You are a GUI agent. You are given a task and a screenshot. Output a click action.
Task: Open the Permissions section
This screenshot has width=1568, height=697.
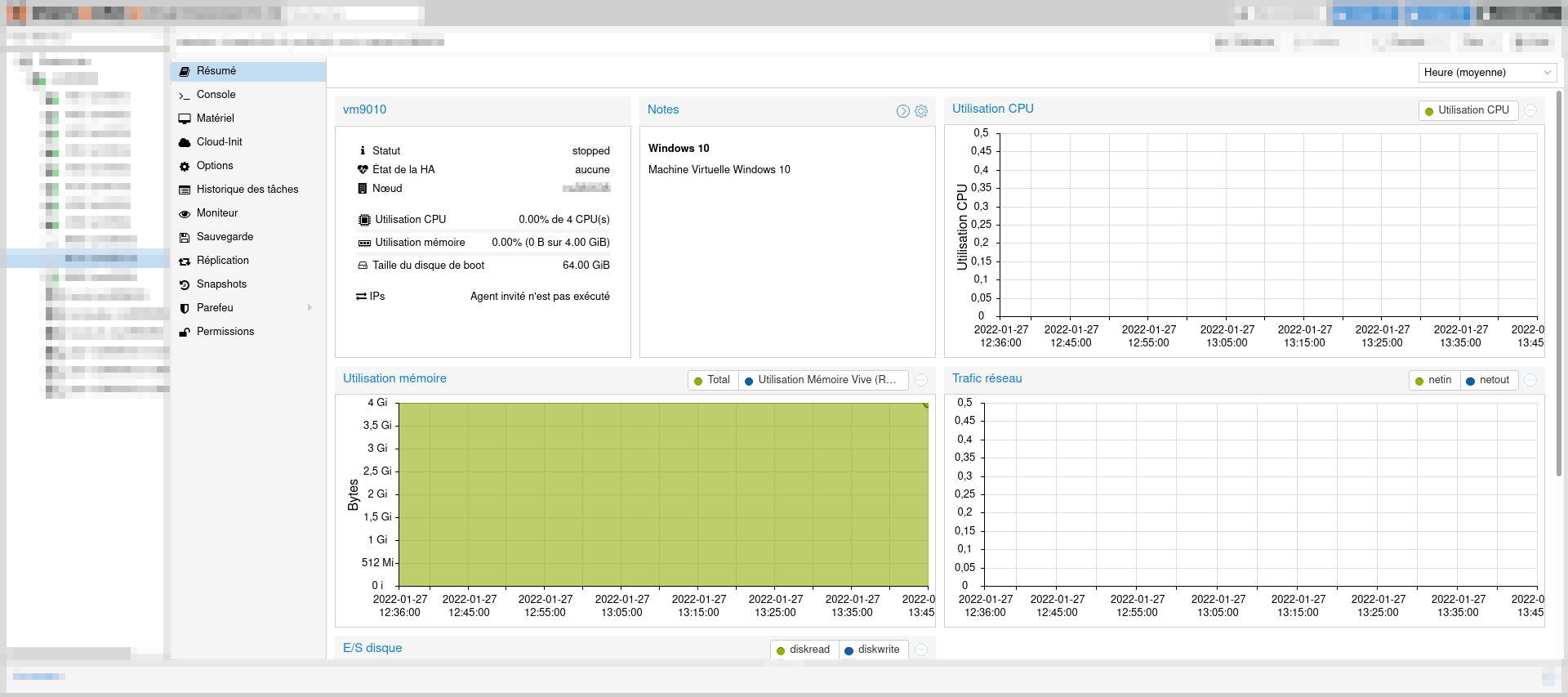click(248, 332)
